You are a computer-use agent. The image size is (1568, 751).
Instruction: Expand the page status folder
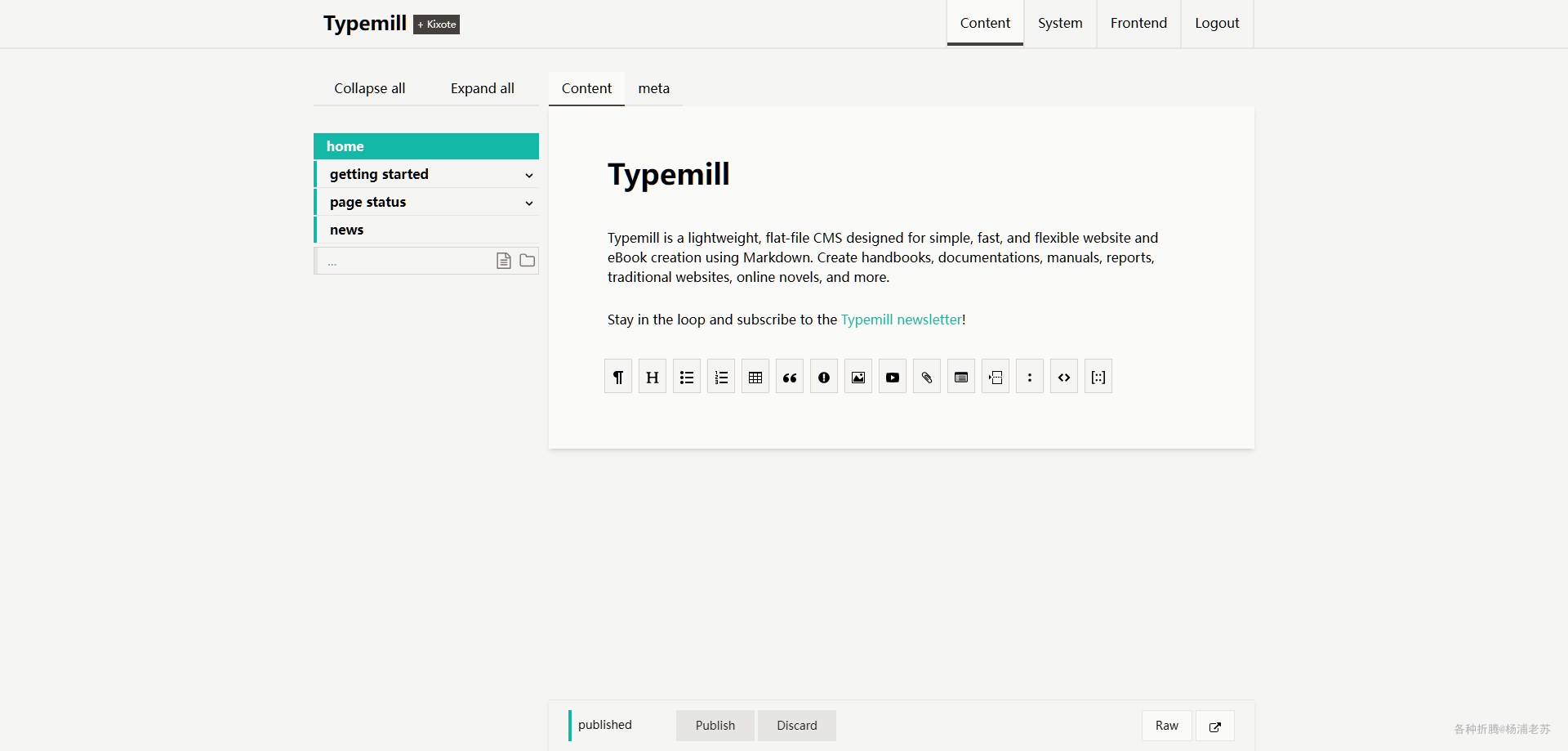tap(529, 203)
